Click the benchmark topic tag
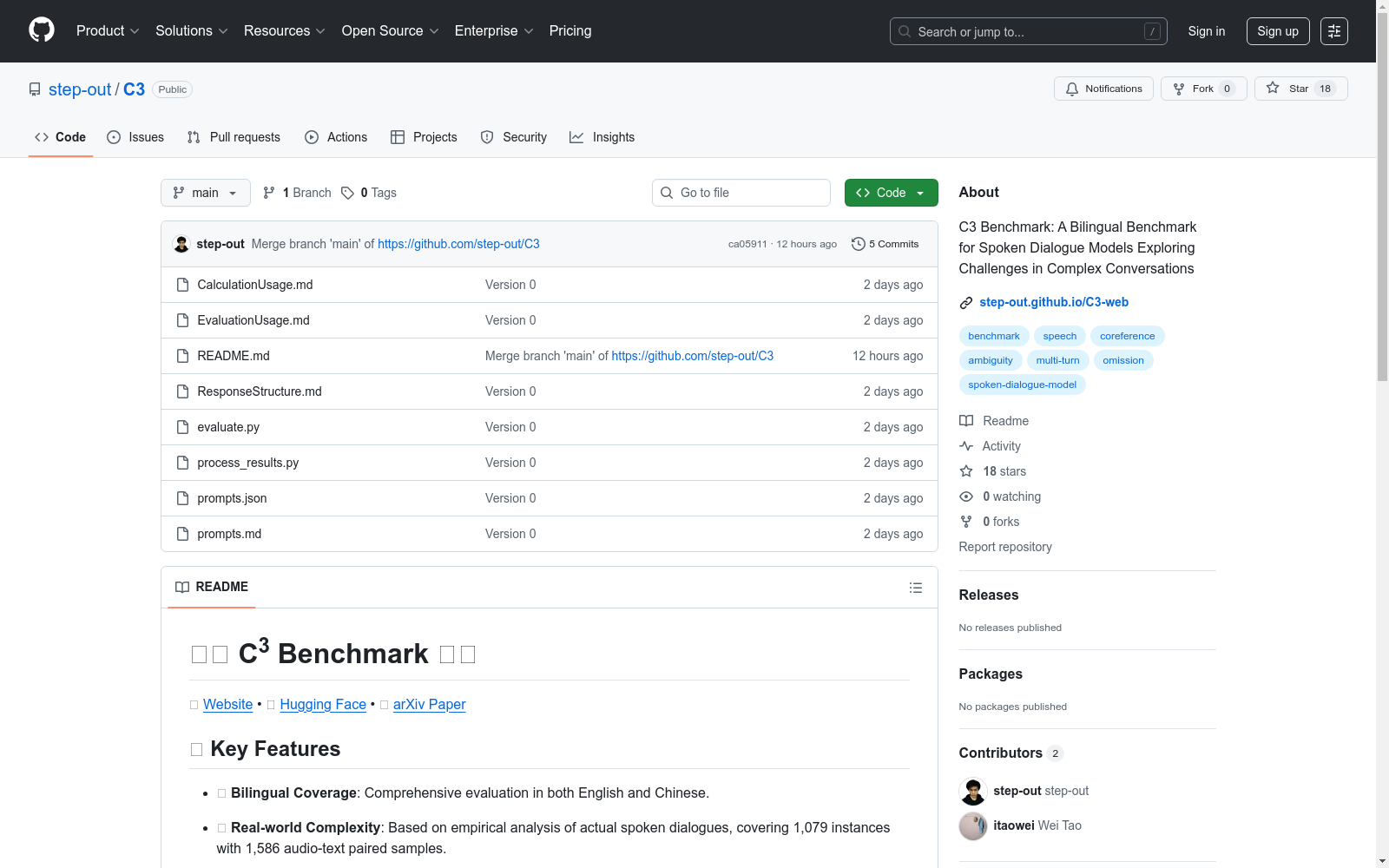This screenshot has height=868, width=1389. [x=994, y=336]
